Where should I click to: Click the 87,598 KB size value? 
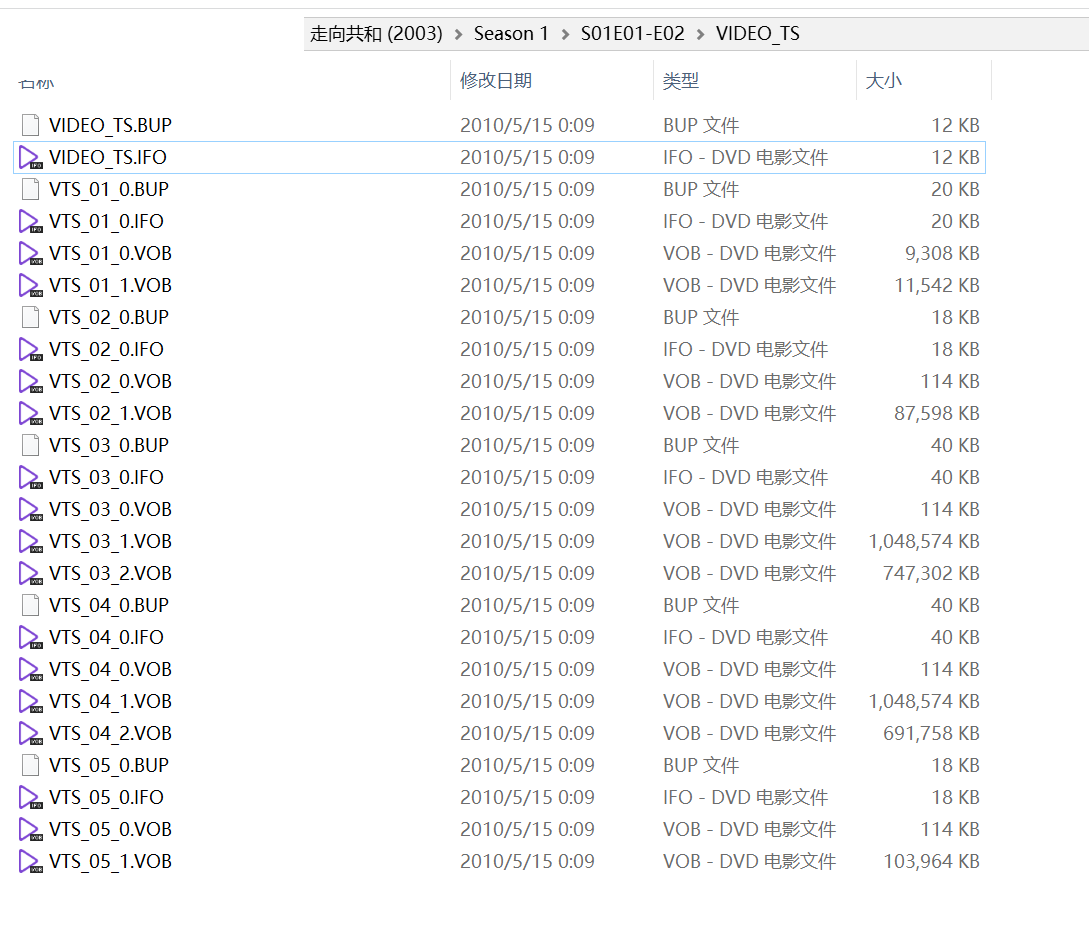[937, 412]
